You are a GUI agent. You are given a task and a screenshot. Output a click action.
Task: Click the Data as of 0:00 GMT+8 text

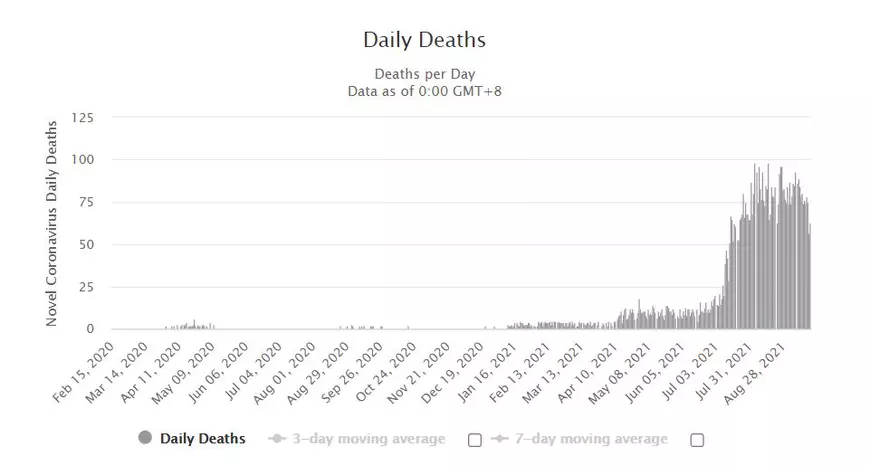pyautogui.click(x=424, y=91)
